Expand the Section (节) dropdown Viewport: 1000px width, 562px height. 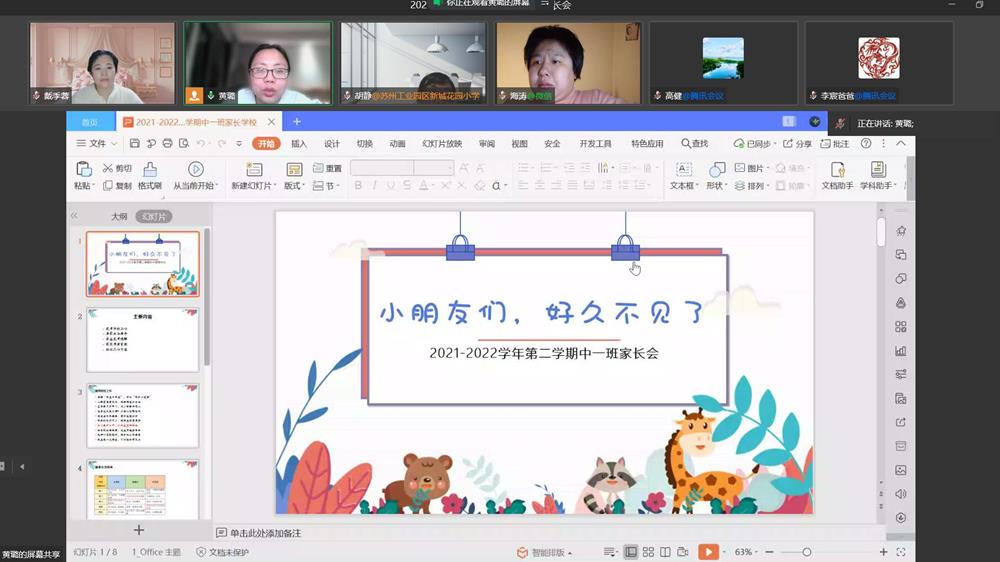pyautogui.click(x=326, y=186)
